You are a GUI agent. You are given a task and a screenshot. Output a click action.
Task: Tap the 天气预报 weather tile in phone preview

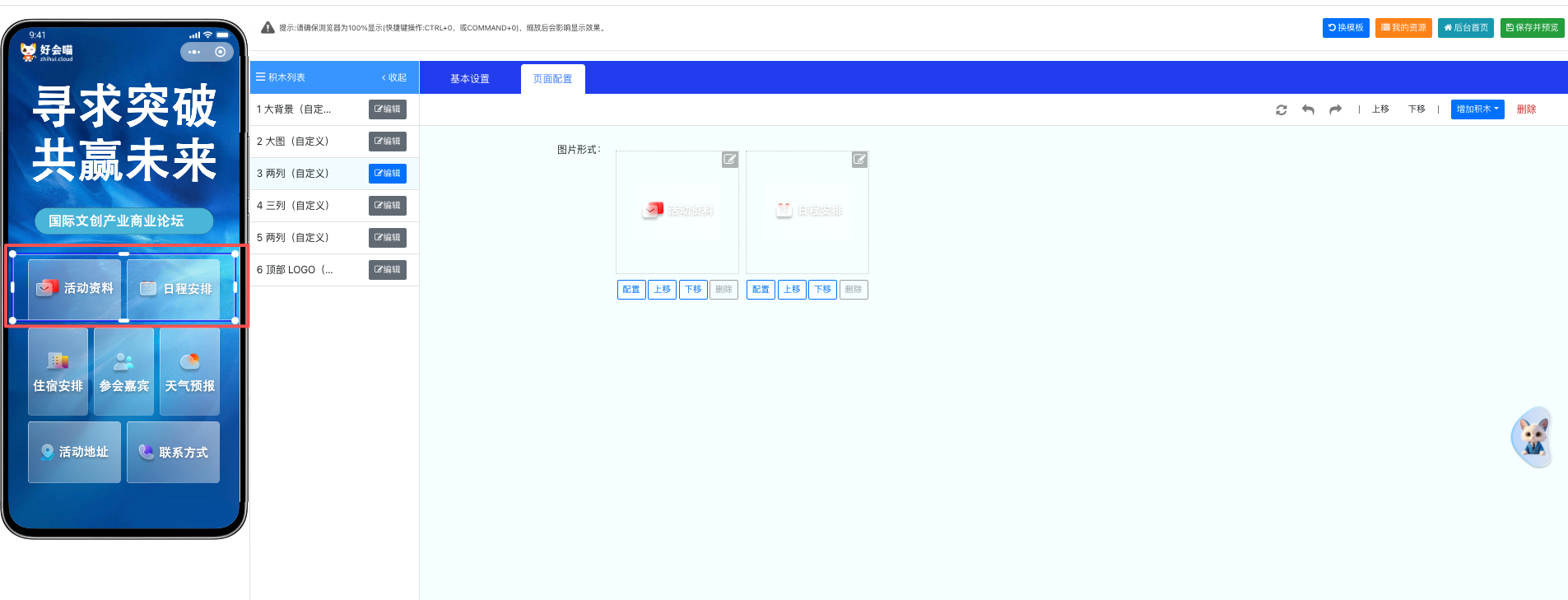[189, 372]
